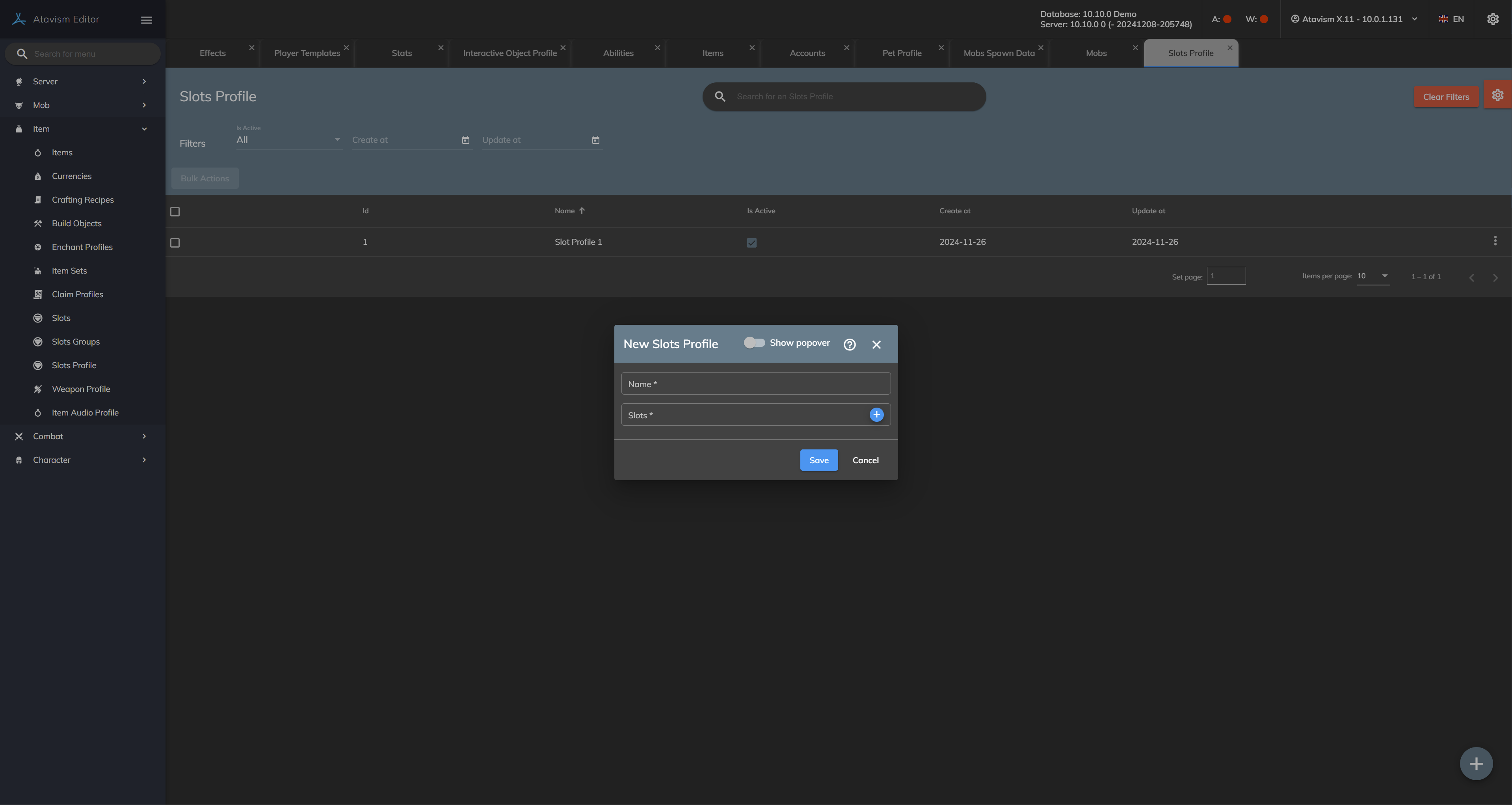This screenshot has height=805, width=1512.
Task: Click the blue add Slots plus icon
Action: click(876, 415)
